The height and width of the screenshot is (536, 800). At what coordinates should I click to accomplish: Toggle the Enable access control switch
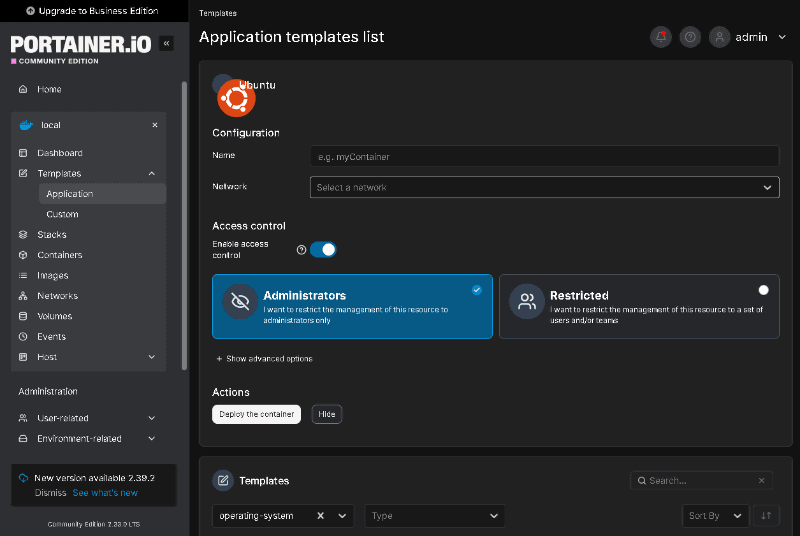tap(323, 249)
